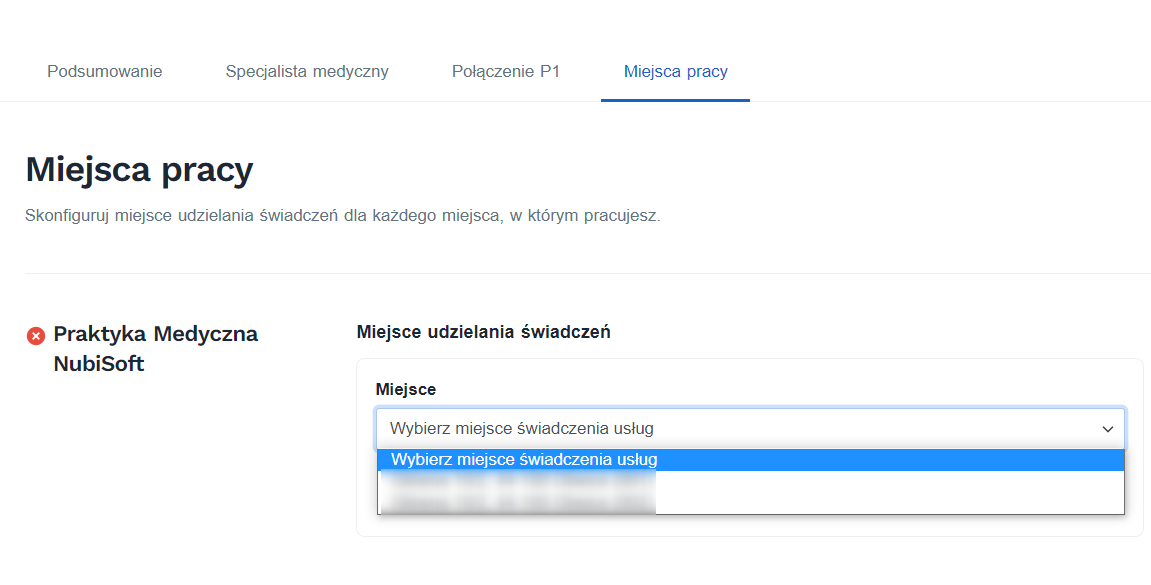The width and height of the screenshot is (1151, 585).
Task: Switch to the Podsumowanie tab
Action: [104, 71]
